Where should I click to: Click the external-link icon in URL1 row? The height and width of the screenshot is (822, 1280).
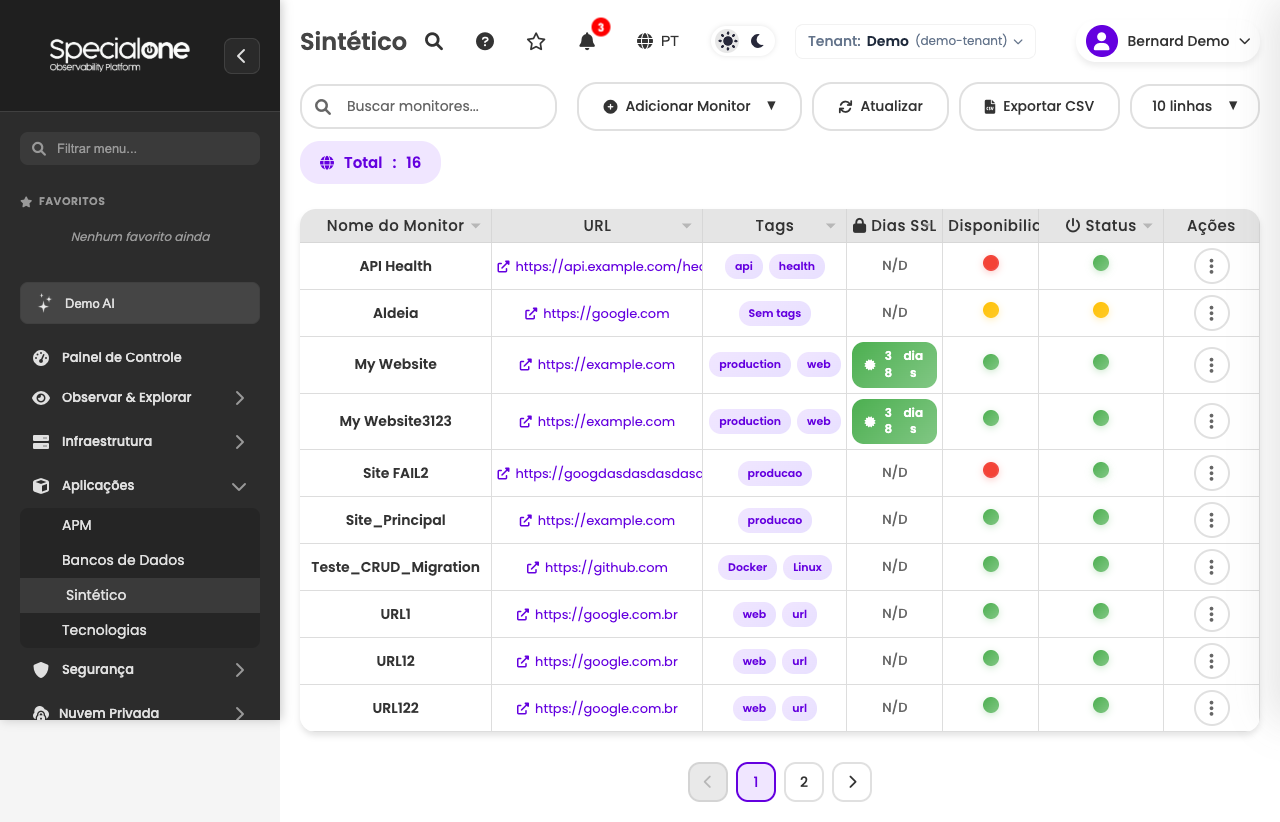(x=522, y=614)
